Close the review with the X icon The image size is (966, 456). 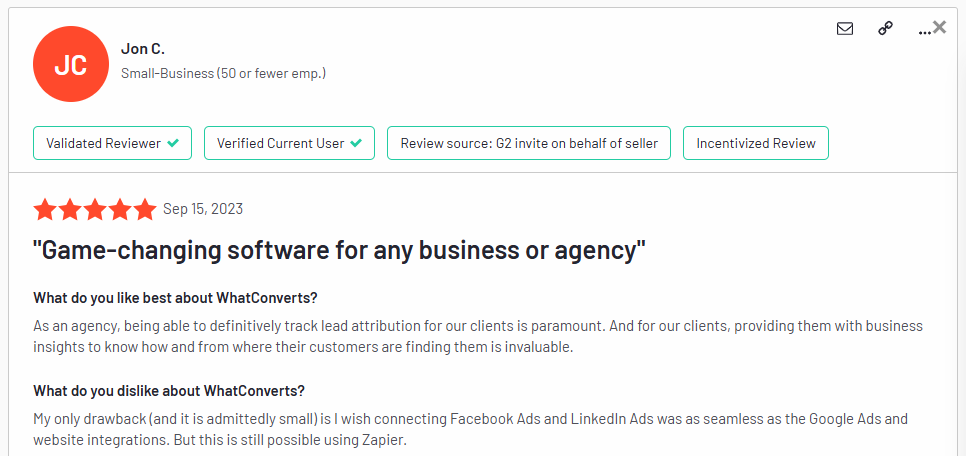pyautogui.click(x=940, y=26)
